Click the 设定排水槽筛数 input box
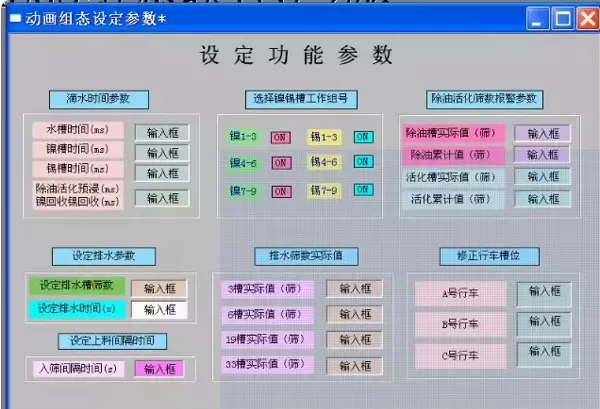 [x=159, y=288]
